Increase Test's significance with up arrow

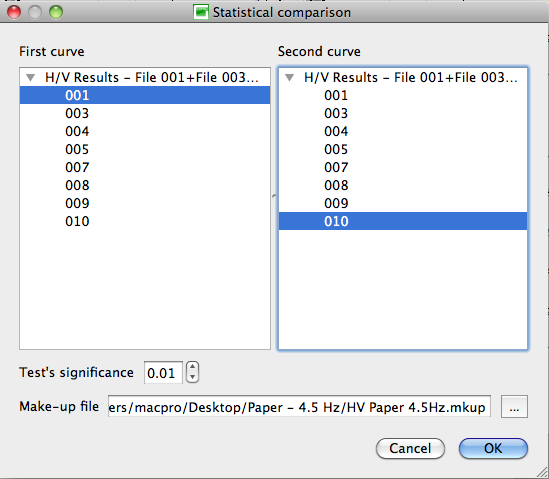193,367
